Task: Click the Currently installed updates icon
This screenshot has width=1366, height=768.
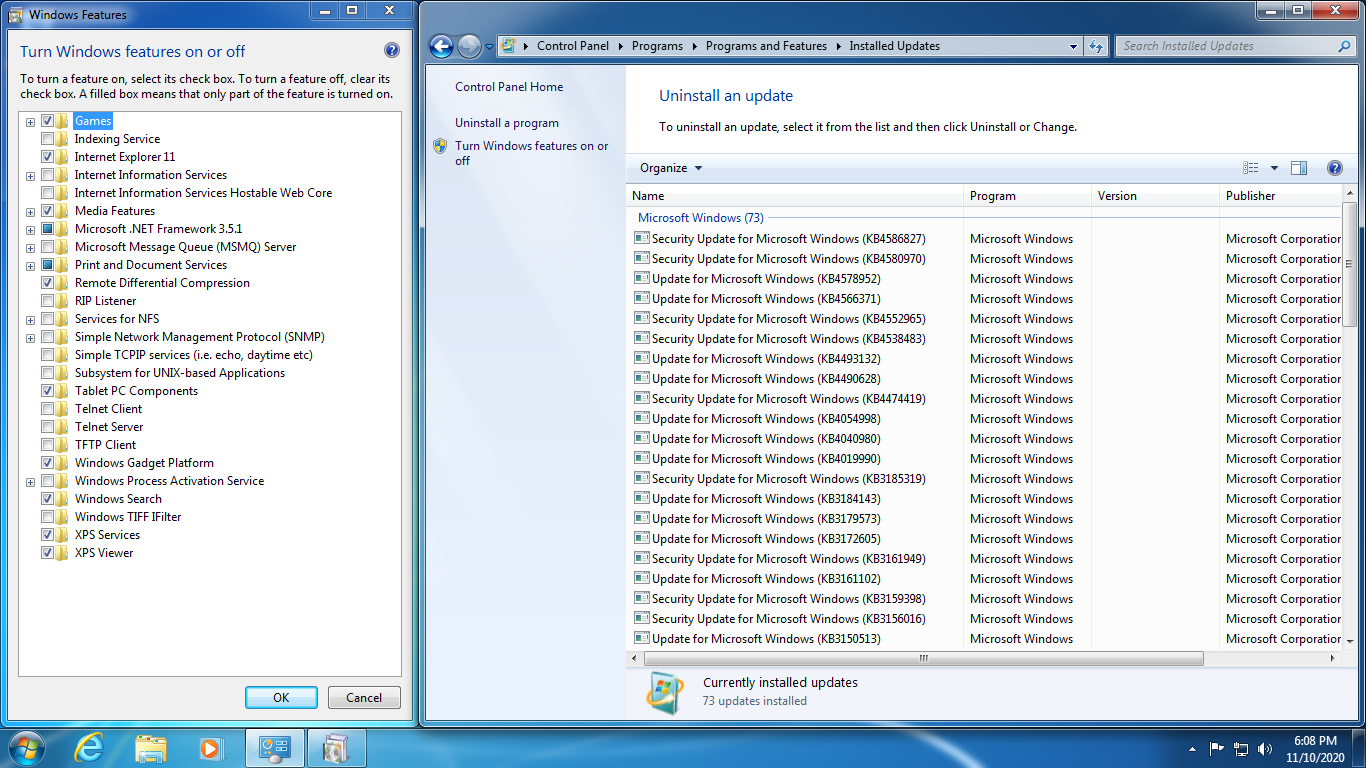Action: coord(665,692)
